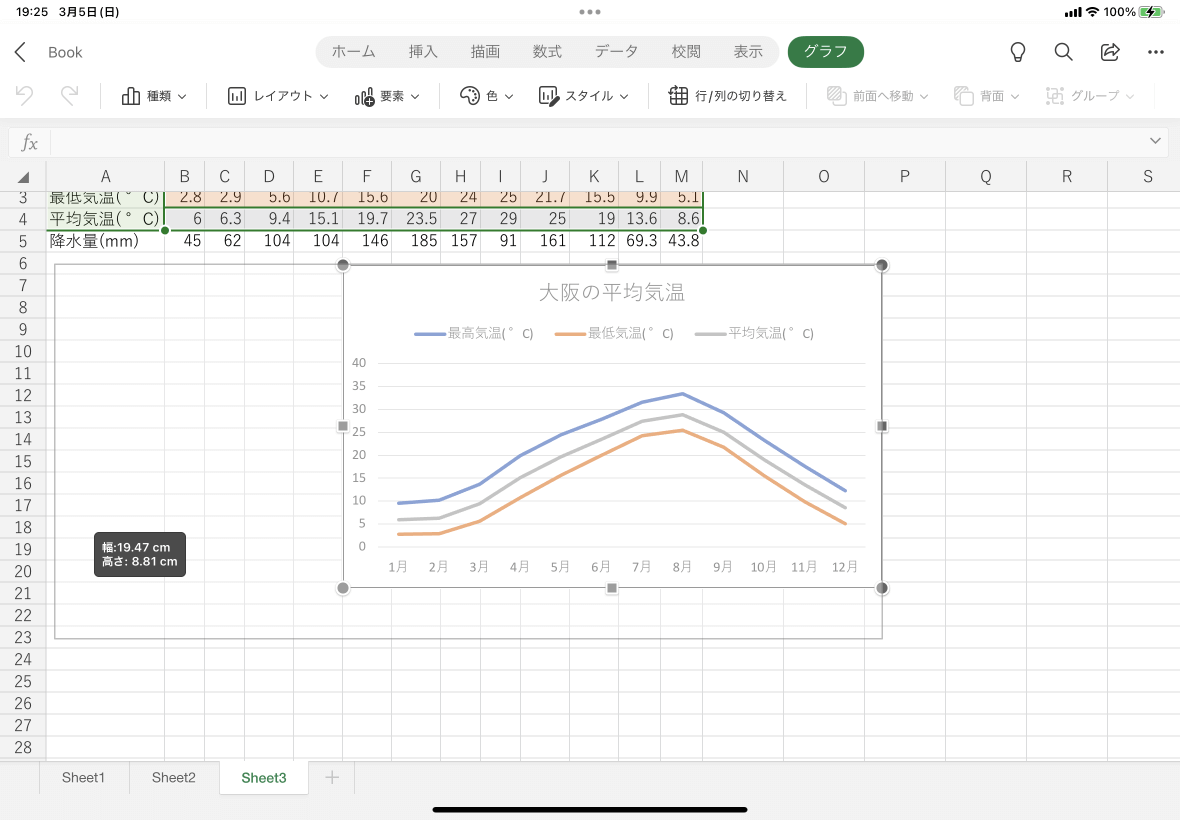This screenshot has width=1180, height=820.
Task: Select the right-middle chart handle
Action: [881, 426]
